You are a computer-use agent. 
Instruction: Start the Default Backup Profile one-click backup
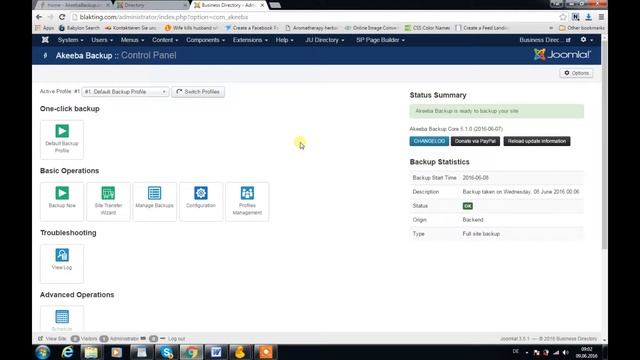pos(62,140)
